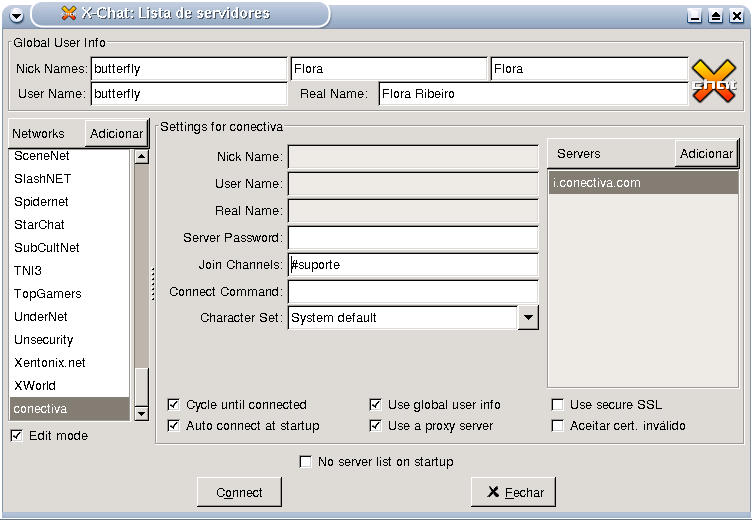754x520 pixels.
Task: Disable Auto connect at startup
Action: click(173, 425)
